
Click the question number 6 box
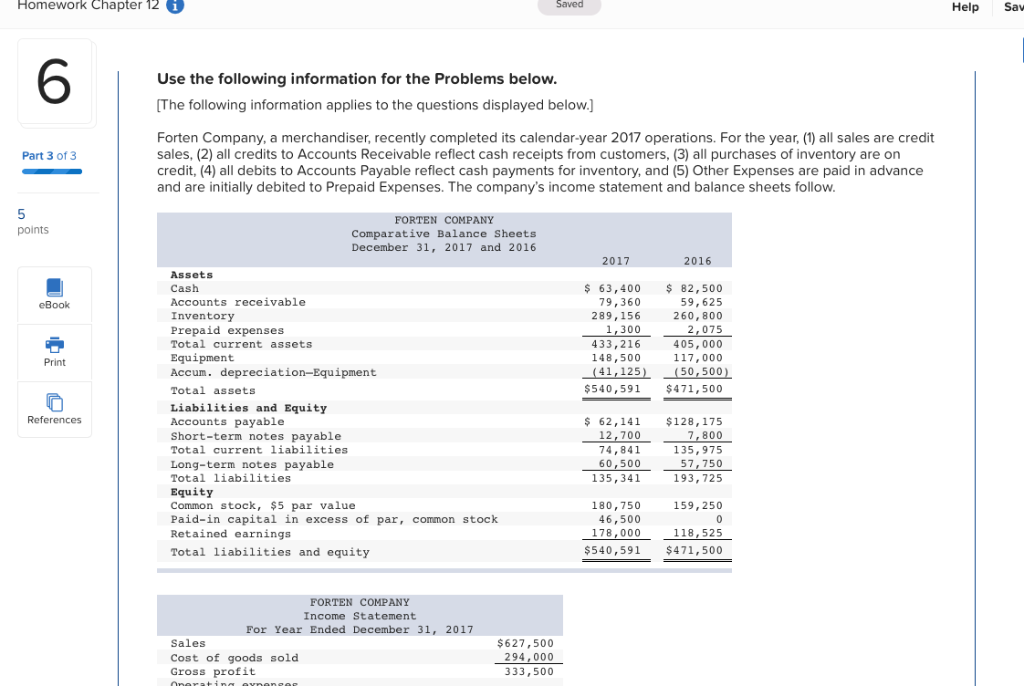click(x=55, y=81)
